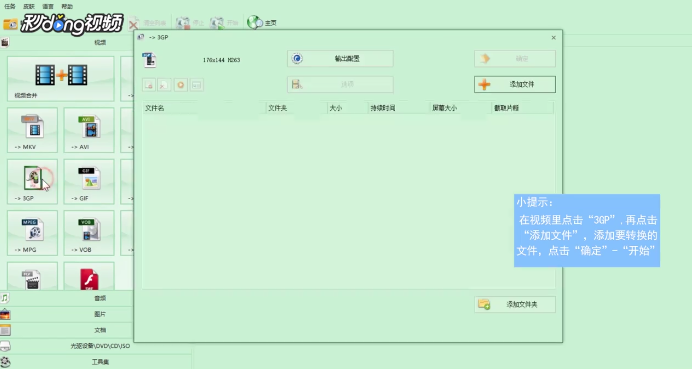
Task: Click the clear-list icon above the file list
Action: coord(165,85)
